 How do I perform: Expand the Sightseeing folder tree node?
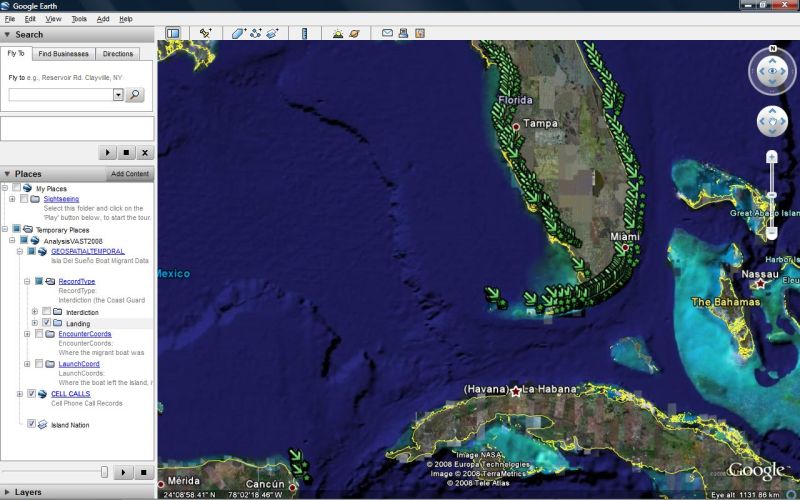[12, 199]
